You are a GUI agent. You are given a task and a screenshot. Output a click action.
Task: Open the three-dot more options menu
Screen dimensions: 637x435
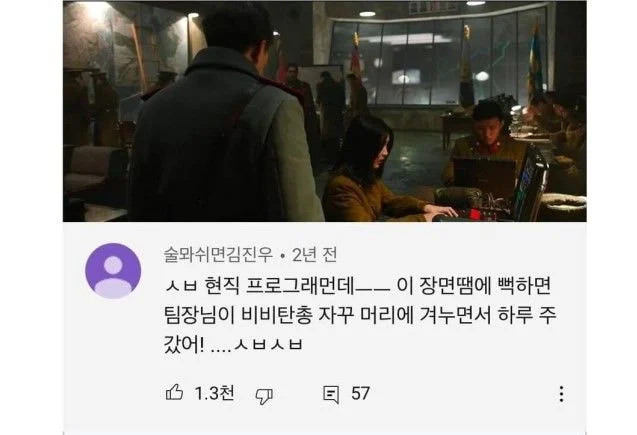[x=561, y=394]
